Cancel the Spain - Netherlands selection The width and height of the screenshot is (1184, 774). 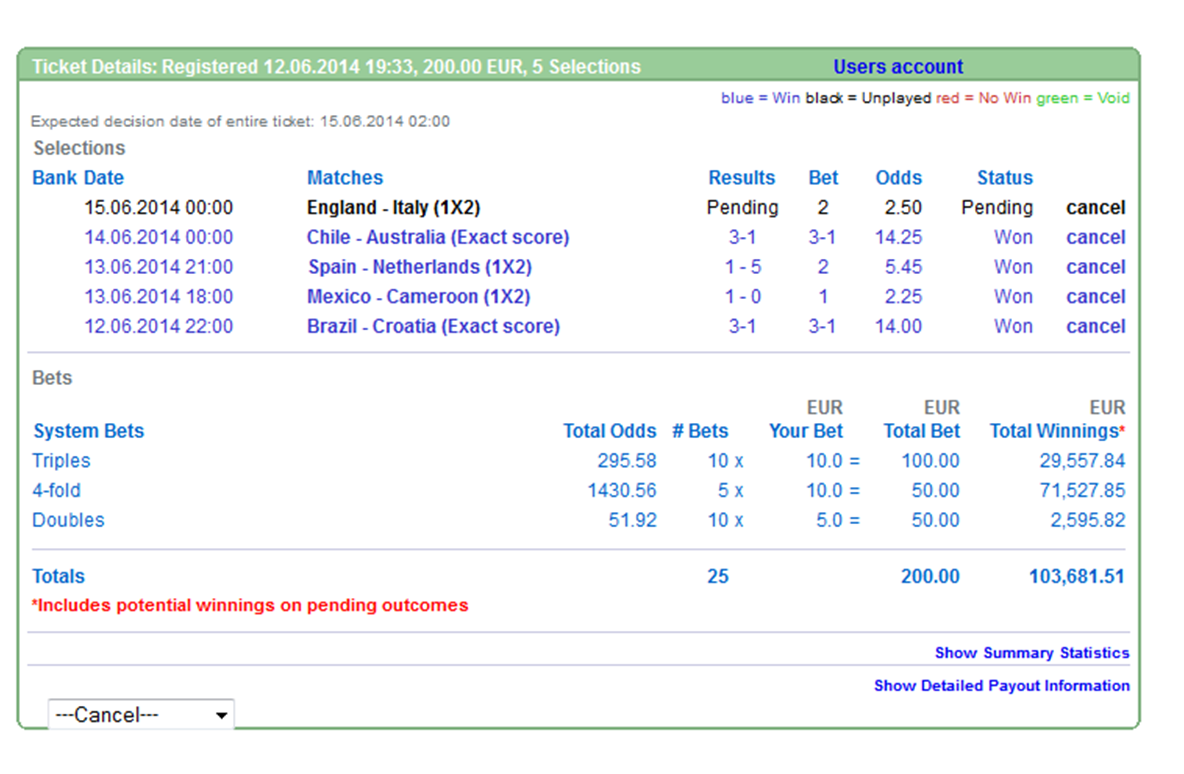[x=1095, y=267]
